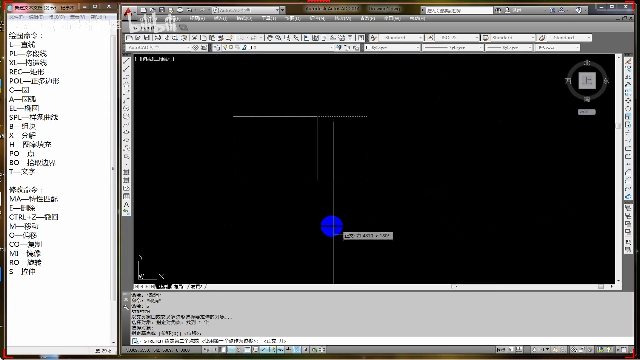The image size is (640, 360).
Task: Expand the workspace selector dropdown in title bar
Action: pos(248,10)
